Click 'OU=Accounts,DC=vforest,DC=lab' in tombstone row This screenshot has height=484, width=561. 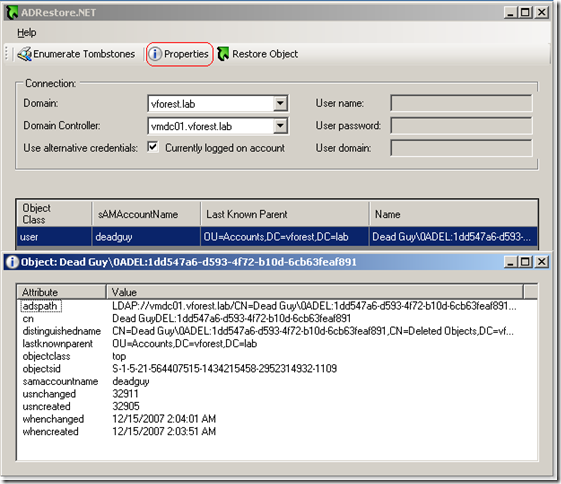point(285,237)
